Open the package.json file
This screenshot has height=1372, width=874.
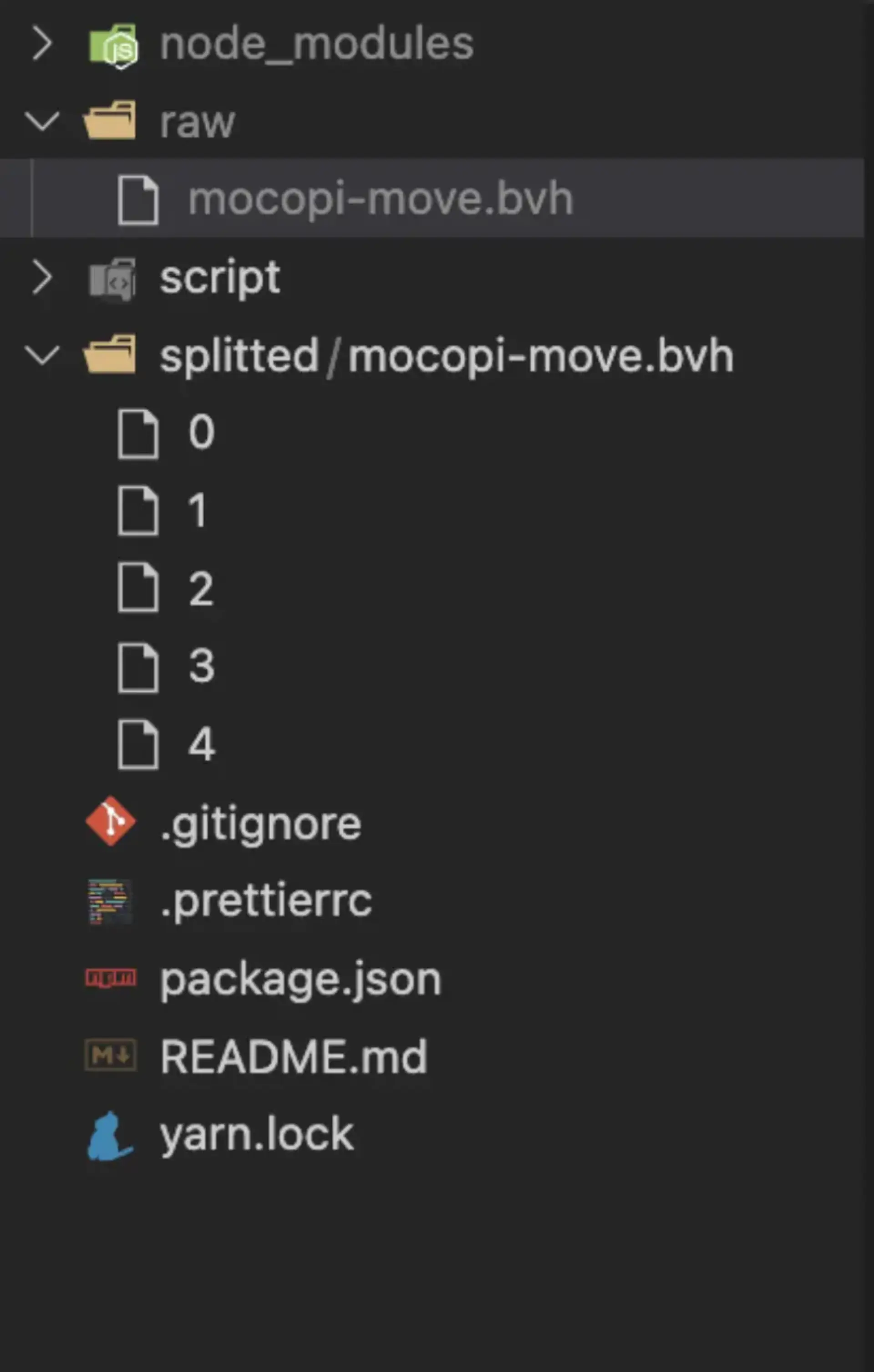[x=300, y=979]
